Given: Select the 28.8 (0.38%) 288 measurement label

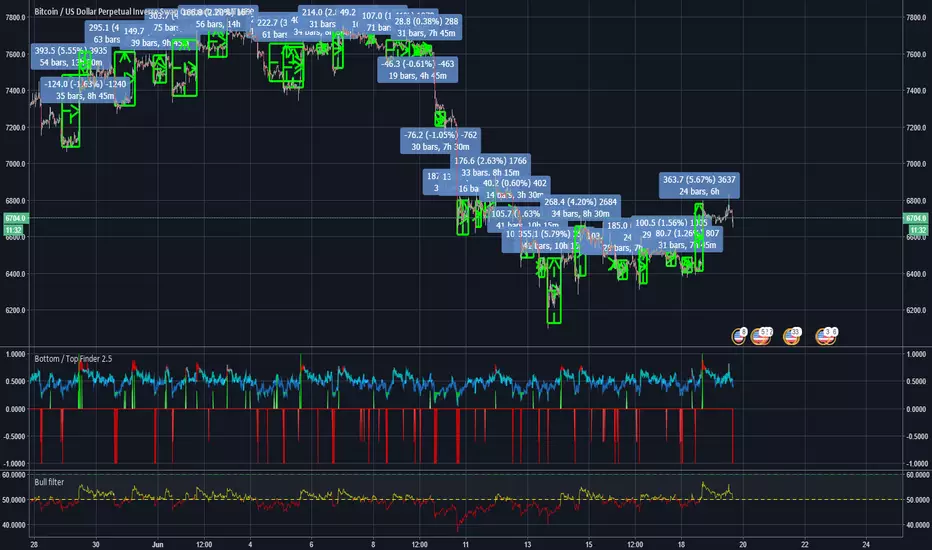Looking at the screenshot, I should tap(426, 27).
